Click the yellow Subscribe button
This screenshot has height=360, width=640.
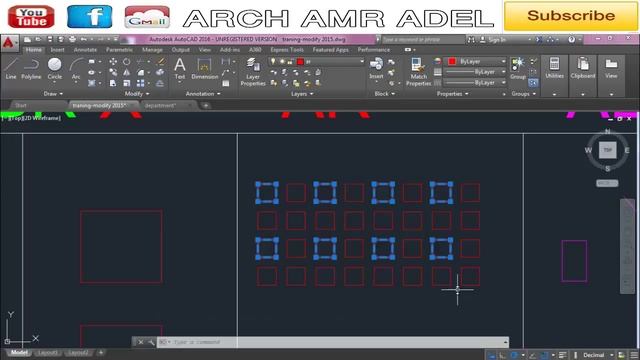coord(571,16)
